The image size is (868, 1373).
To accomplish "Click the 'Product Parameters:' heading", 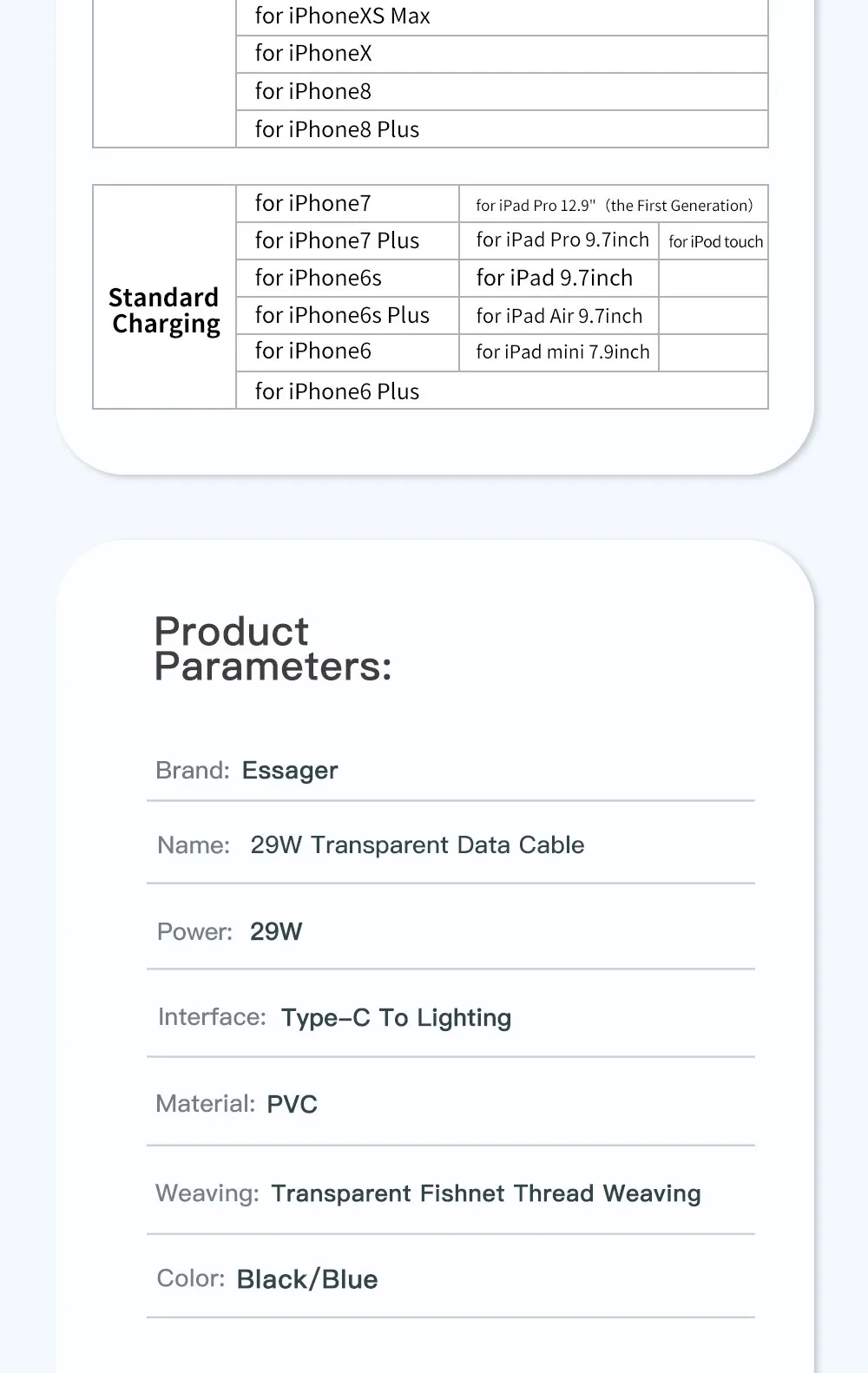I will coord(273,649).
